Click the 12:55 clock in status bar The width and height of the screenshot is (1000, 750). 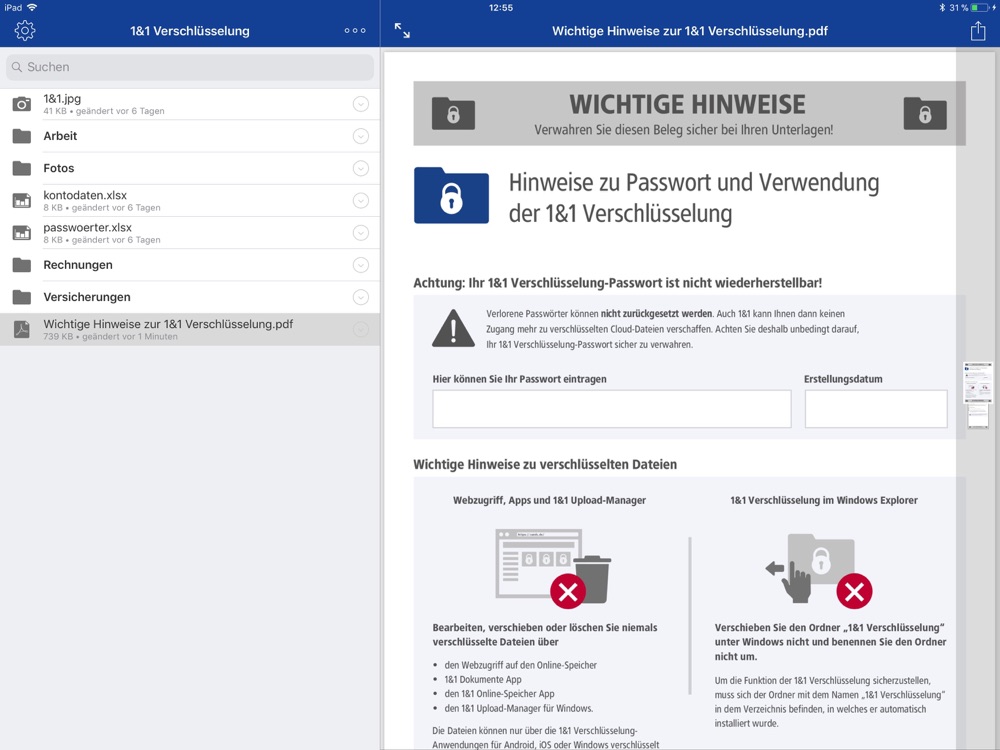[x=501, y=8]
